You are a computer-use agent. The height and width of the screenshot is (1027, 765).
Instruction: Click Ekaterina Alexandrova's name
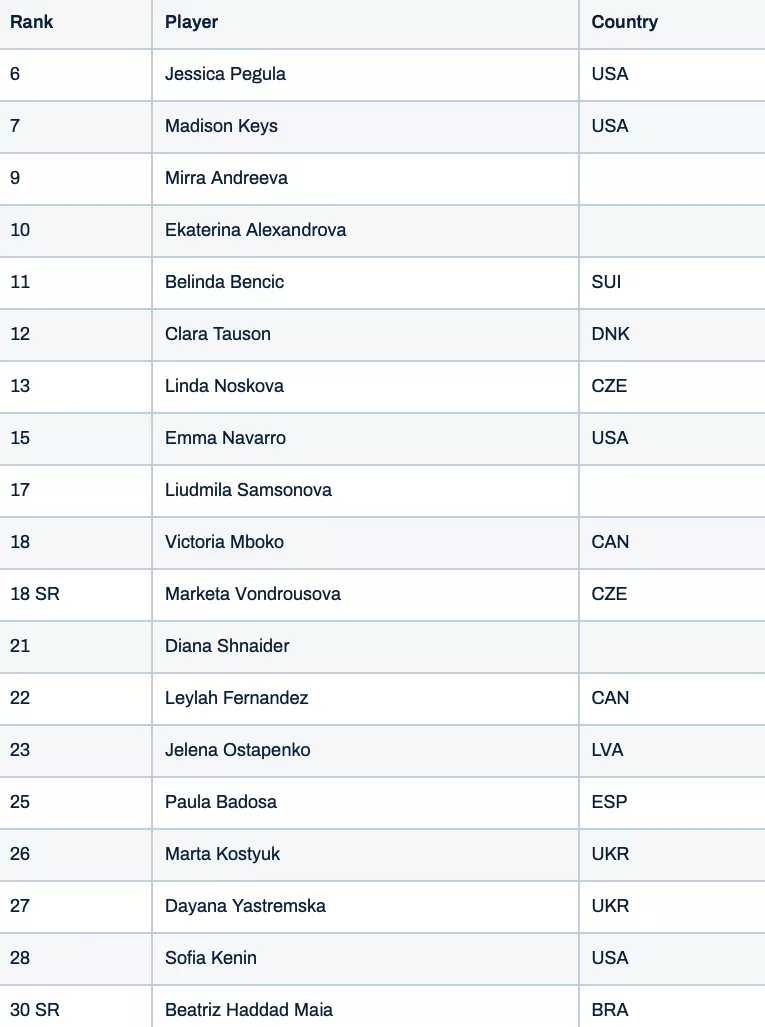255,230
